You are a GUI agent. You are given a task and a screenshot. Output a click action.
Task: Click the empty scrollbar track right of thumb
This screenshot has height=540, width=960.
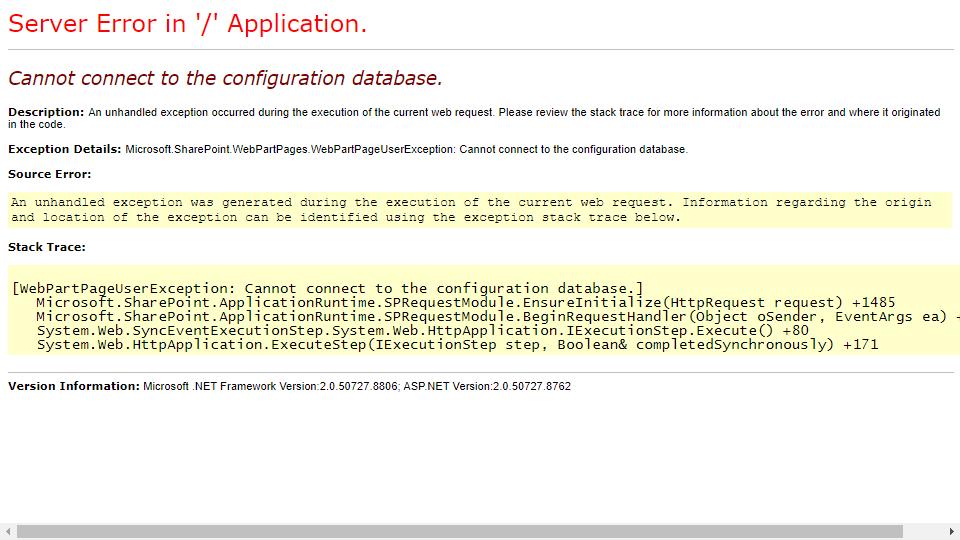pyautogui.click(x=923, y=532)
